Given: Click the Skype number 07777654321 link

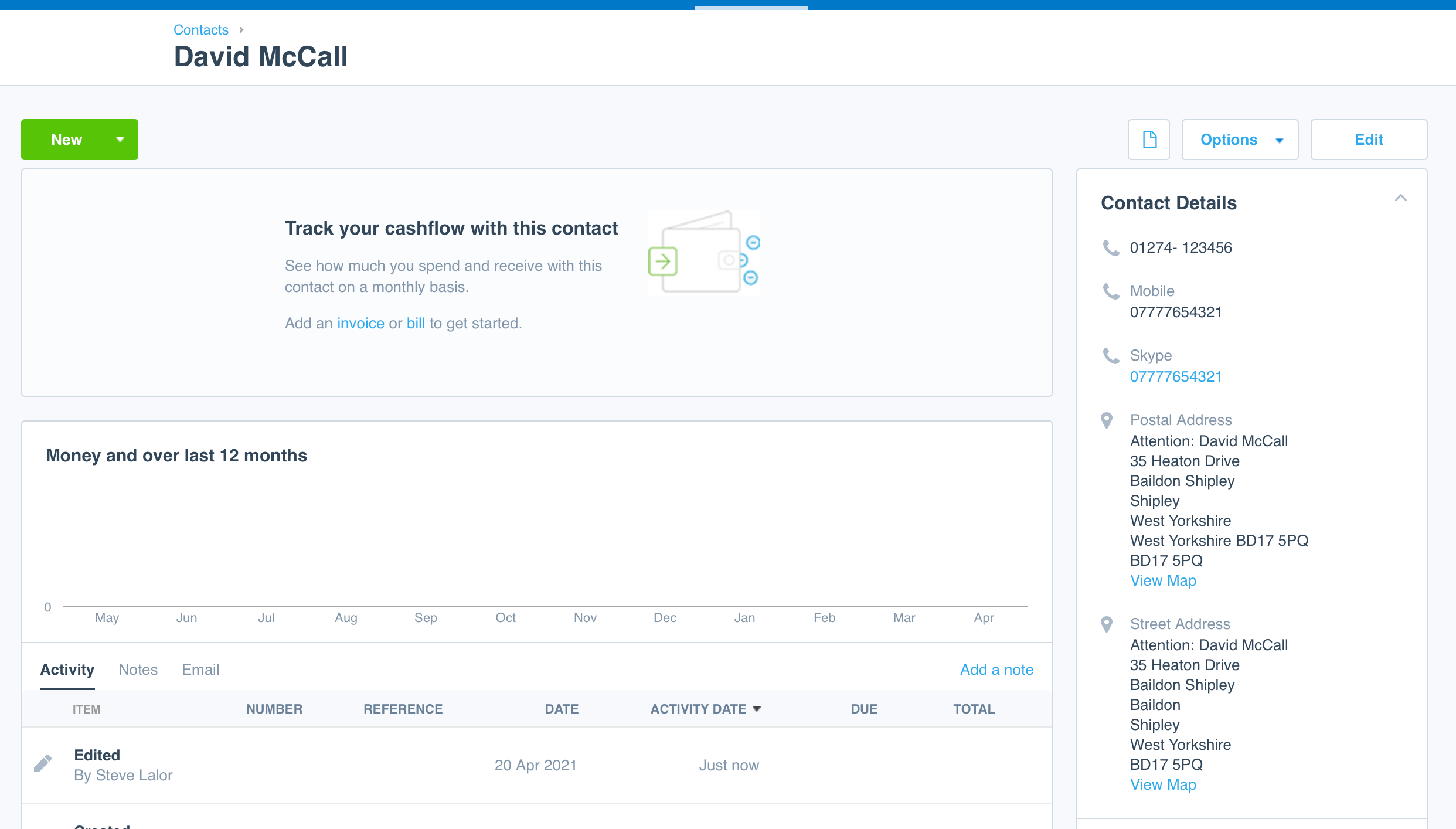Looking at the screenshot, I should tap(1176, 376).
